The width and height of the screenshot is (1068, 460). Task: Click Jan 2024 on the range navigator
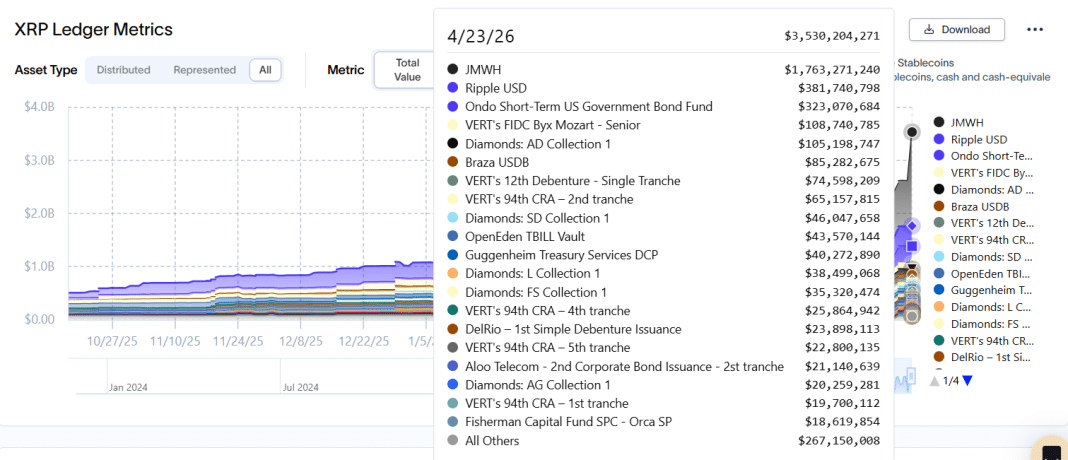pos(129,387)
